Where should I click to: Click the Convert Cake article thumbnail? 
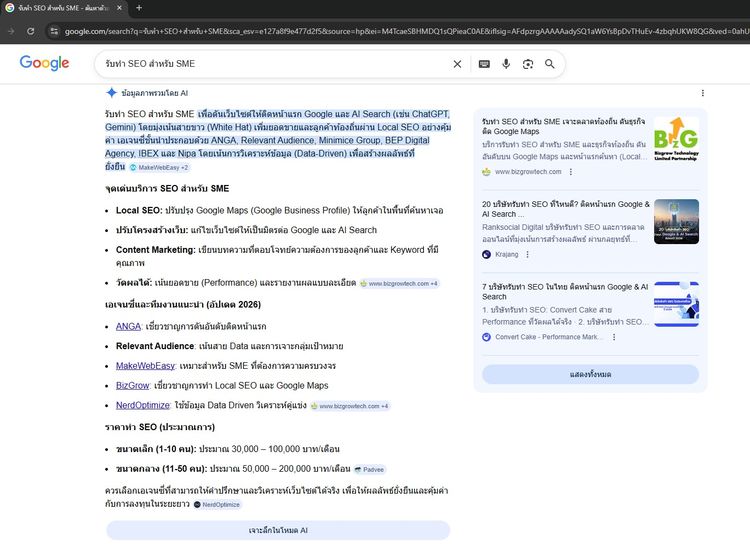click(676, 304)
